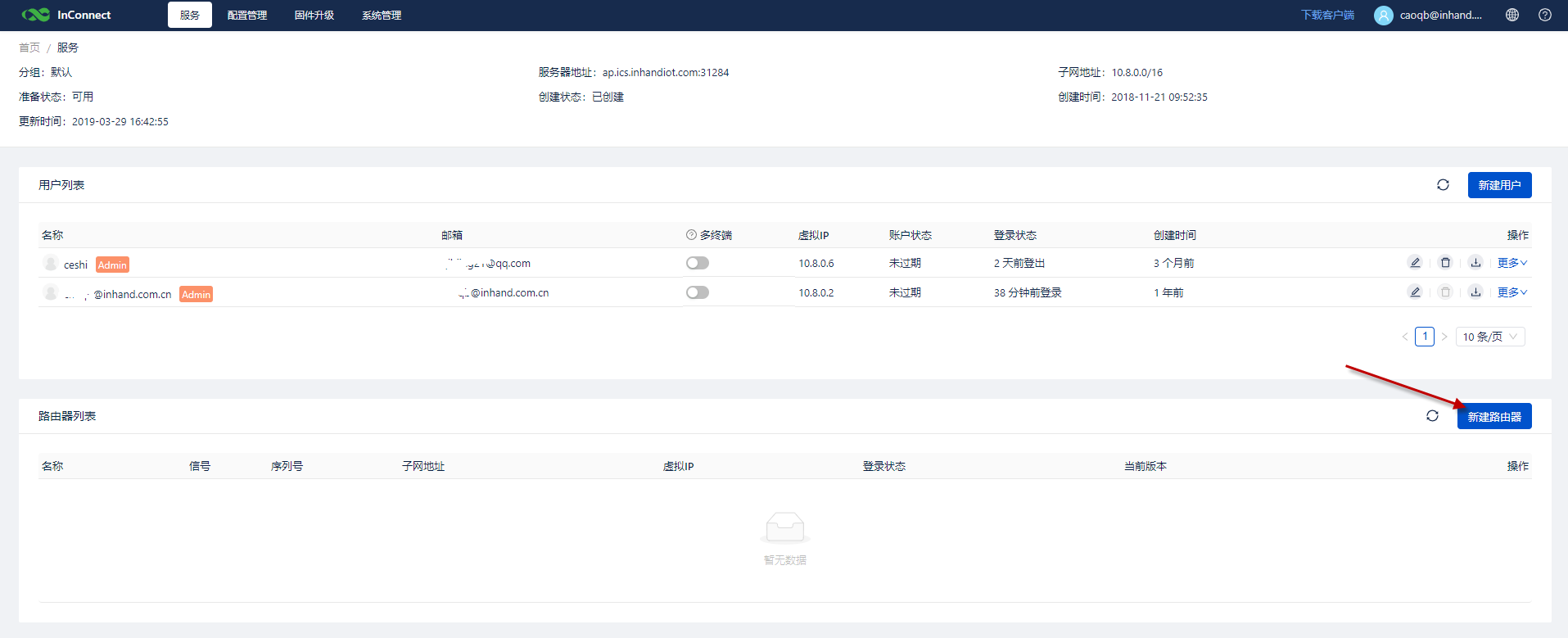Refresh the 用户列表 user list
The height and width of the screenshot is (638, 1568).
coord(1443,185)
